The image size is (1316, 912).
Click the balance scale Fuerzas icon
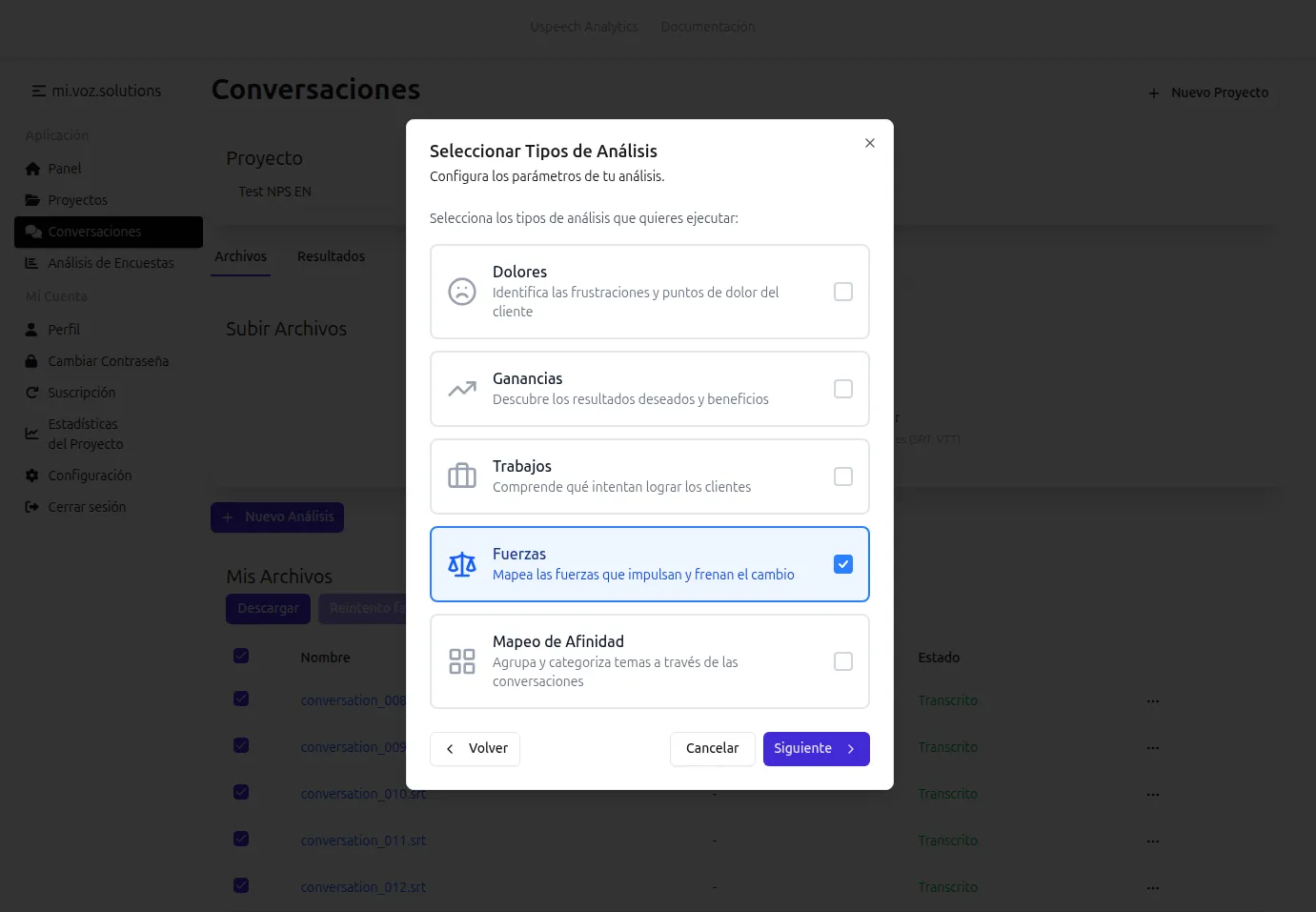(x=462, y=564)
